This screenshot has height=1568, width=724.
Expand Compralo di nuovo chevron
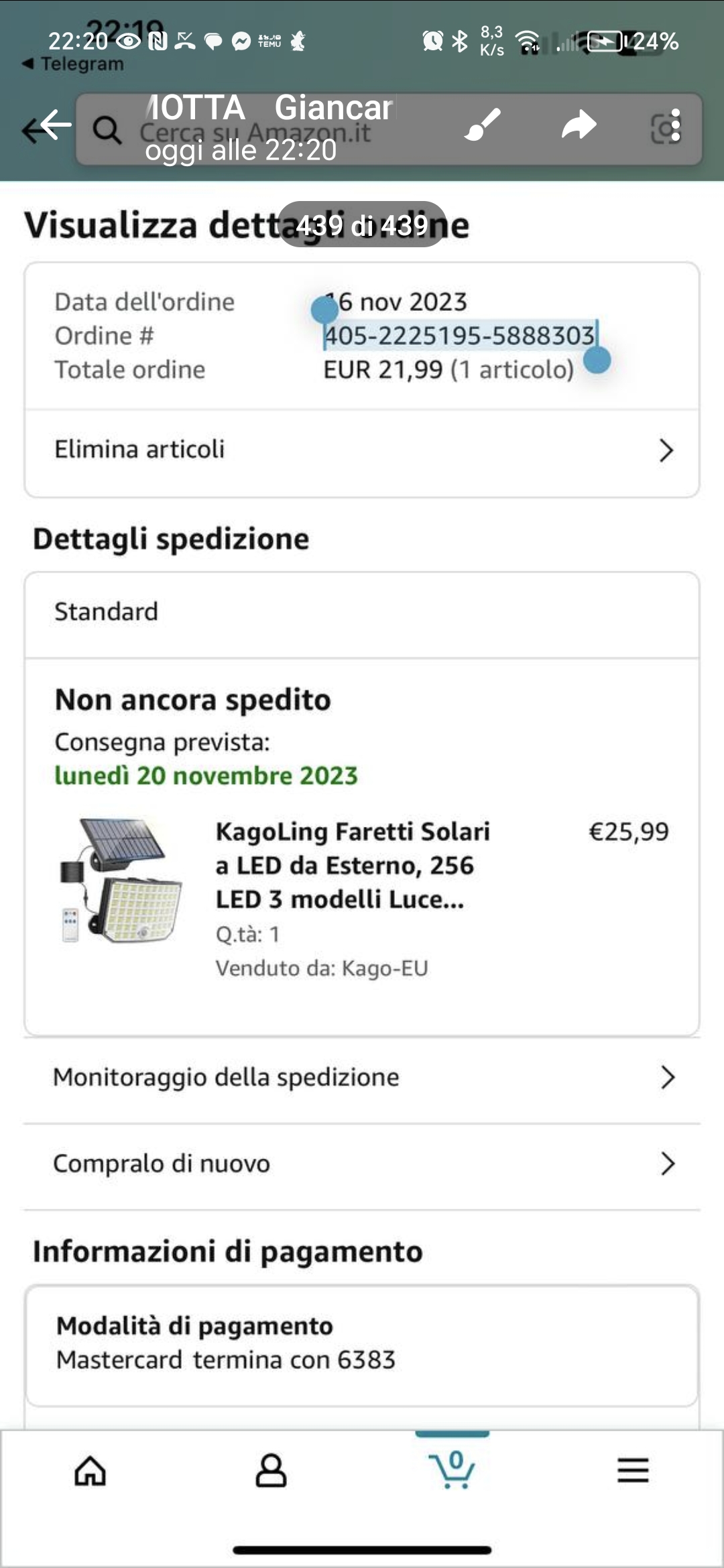[x=667, y=1164]
